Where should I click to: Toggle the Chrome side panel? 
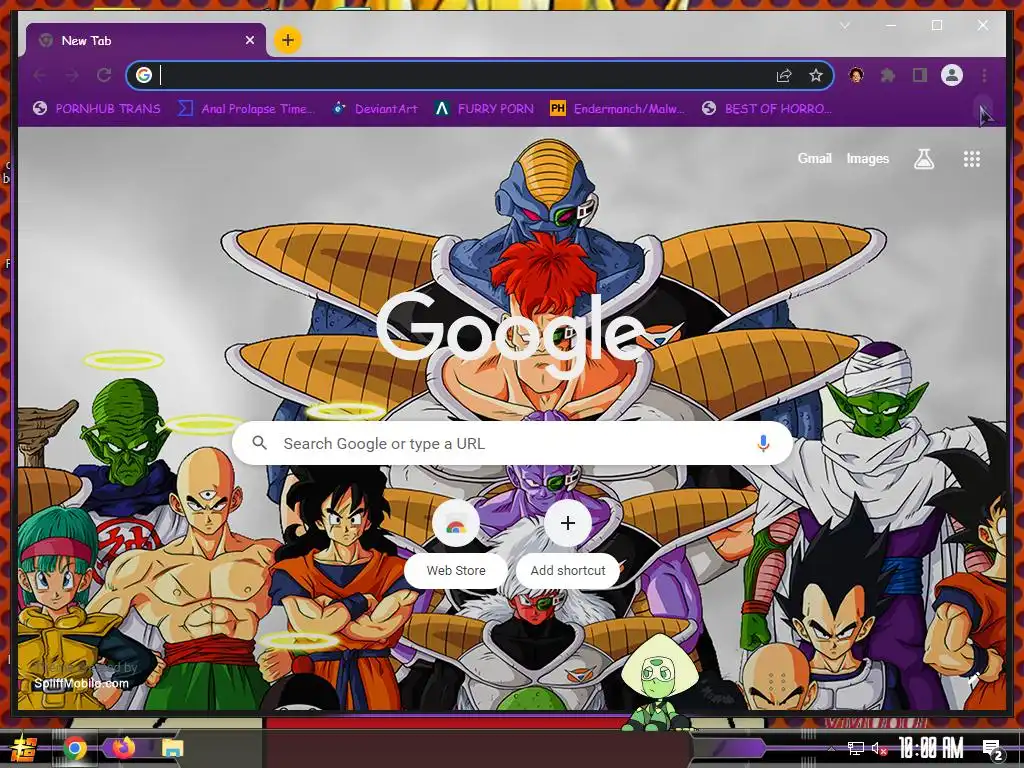(920, 75)
